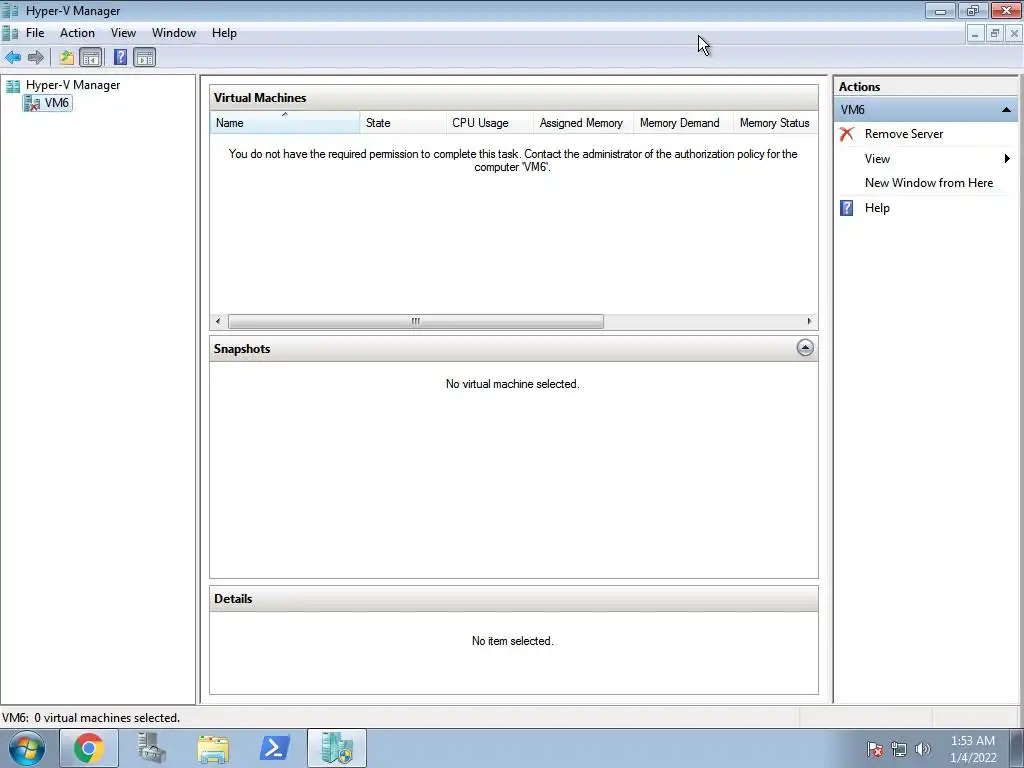The width and height of the screenshot is (1024, 768).
Task: Click the scroll left arrow in Virtual Machines
Action: (x=218, y=321)
